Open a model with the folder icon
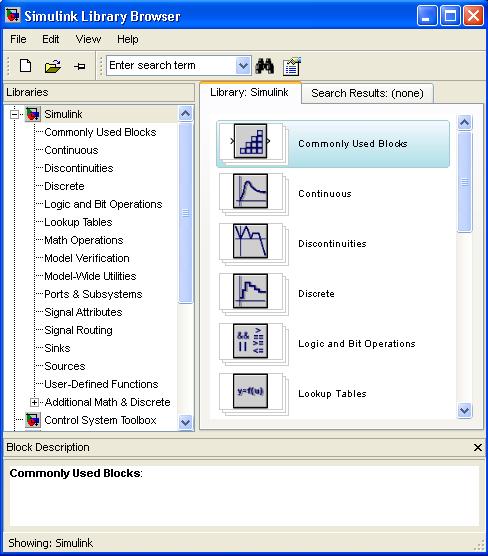Screen dimensions: 488x556 click(x=52, y=66)
